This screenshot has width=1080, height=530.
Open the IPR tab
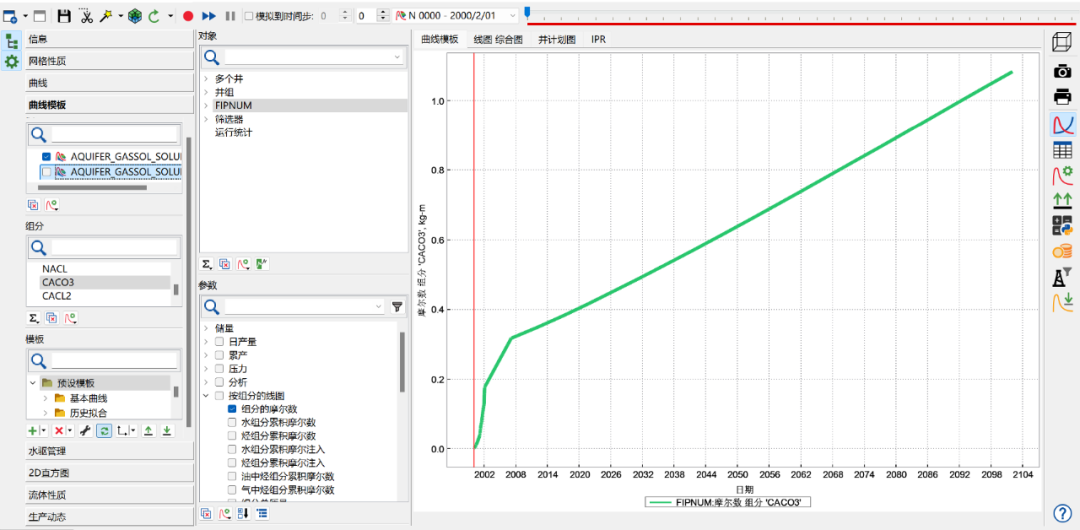coord(598,39)
